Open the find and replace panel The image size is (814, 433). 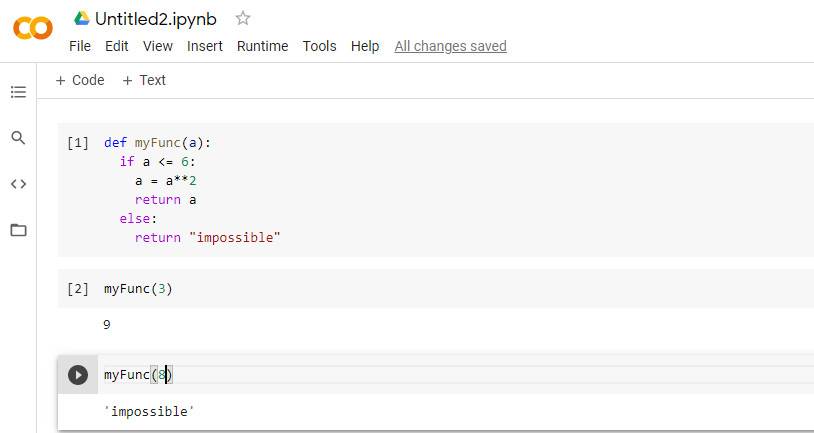[x=18, y=138]
